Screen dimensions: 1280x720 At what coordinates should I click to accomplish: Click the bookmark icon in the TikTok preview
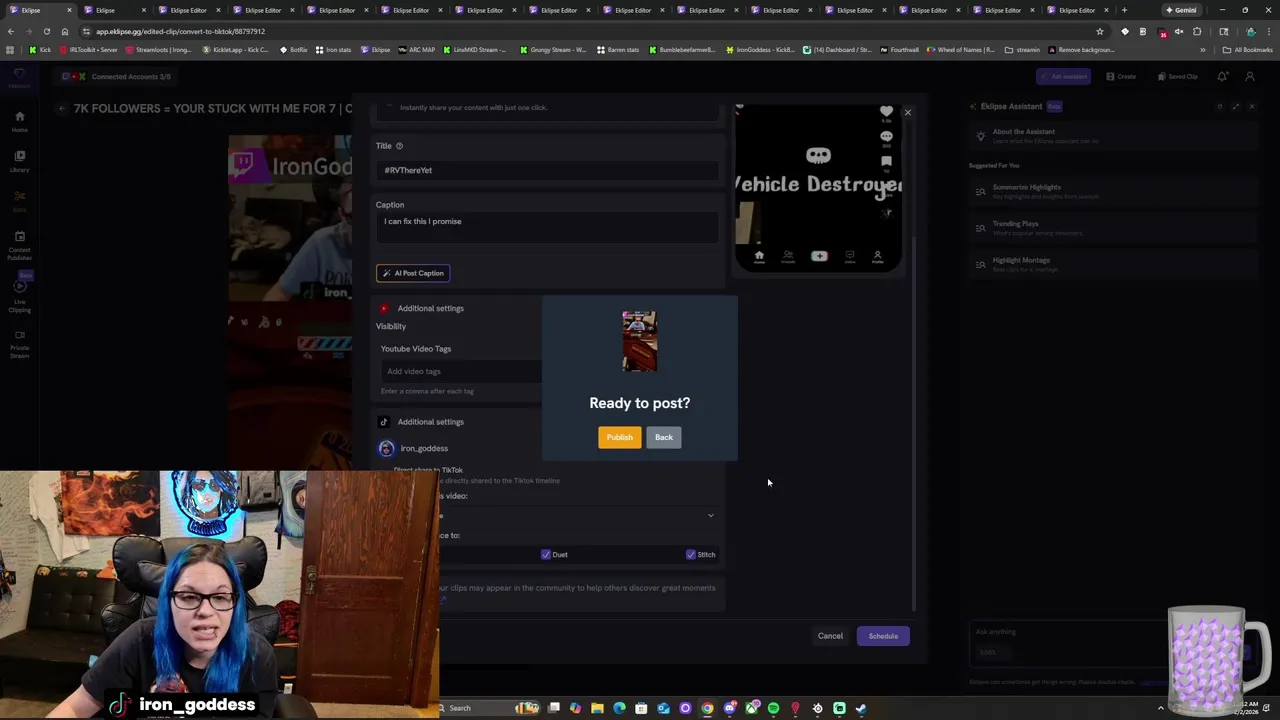tap(886, 161)
